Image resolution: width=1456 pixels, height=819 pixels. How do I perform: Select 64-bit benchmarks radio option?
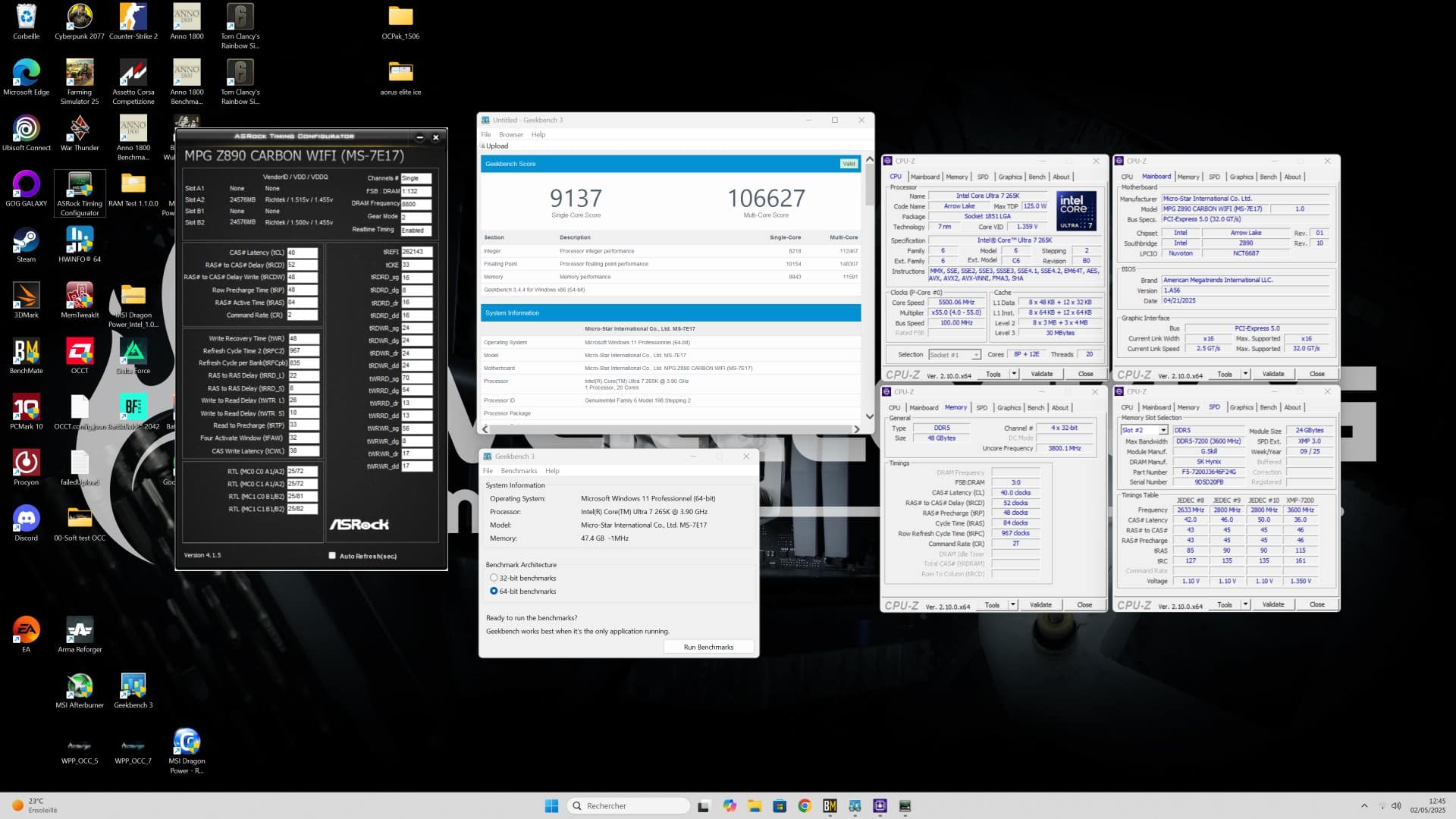[494, 591]
